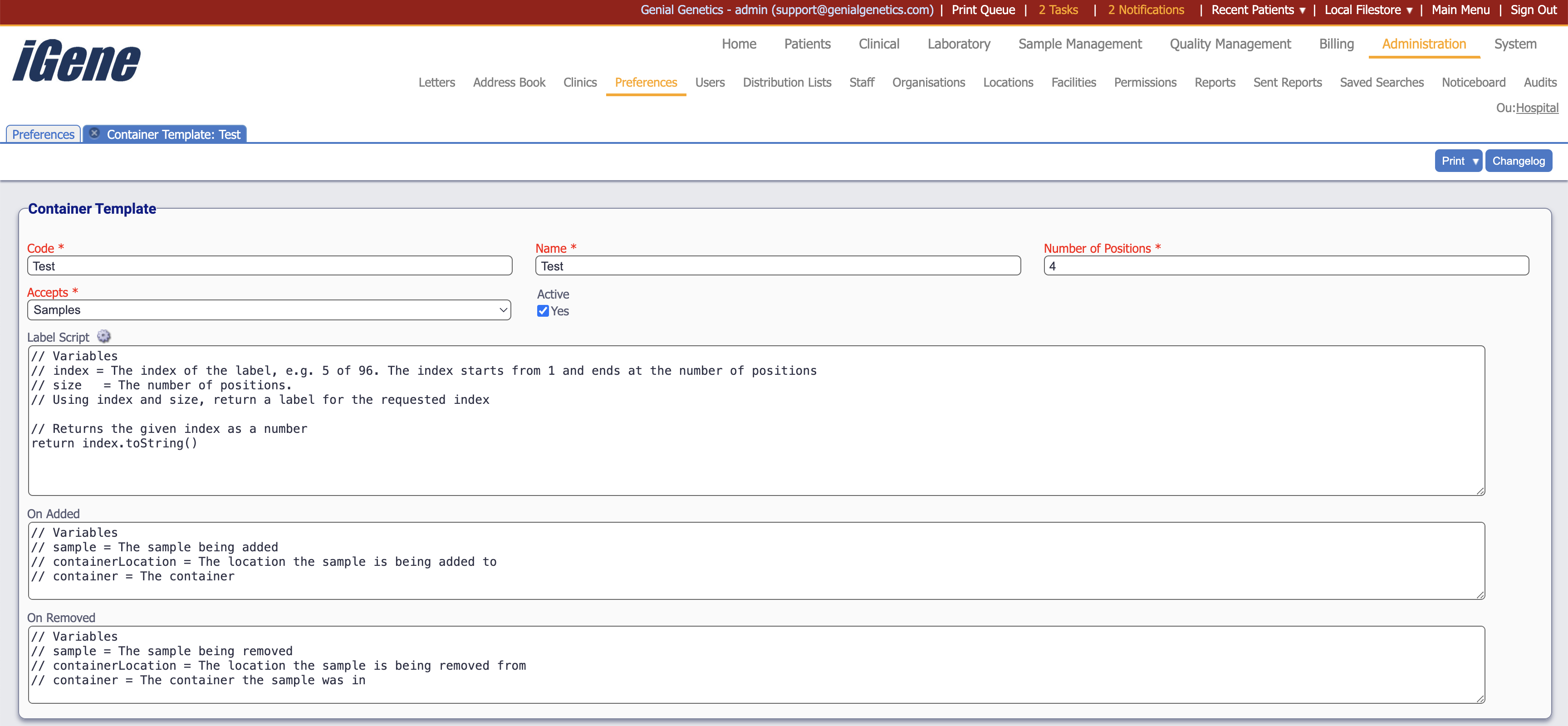Uncheck the Active Yes checkbox

(x=542, y=310)
